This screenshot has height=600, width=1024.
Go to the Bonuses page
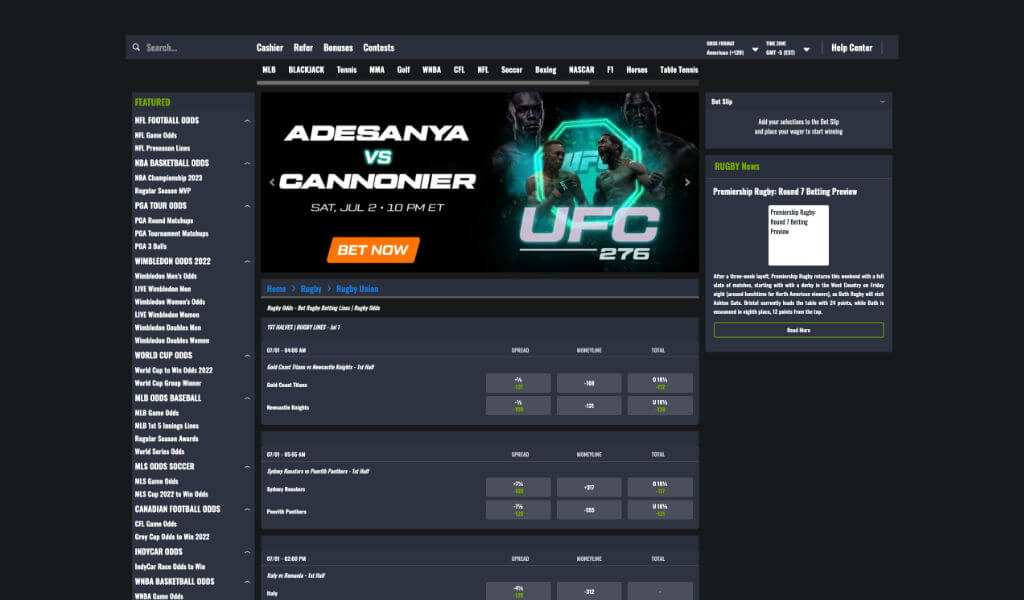[338, 48]
